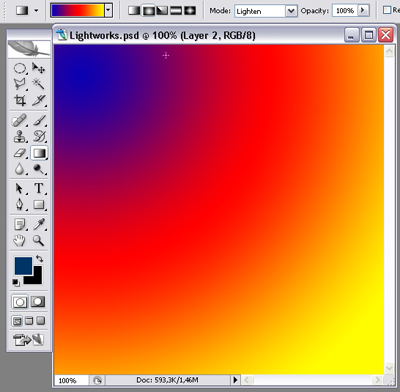Click the status bar workgroup icon
The image size is (400, 392).
97,380
